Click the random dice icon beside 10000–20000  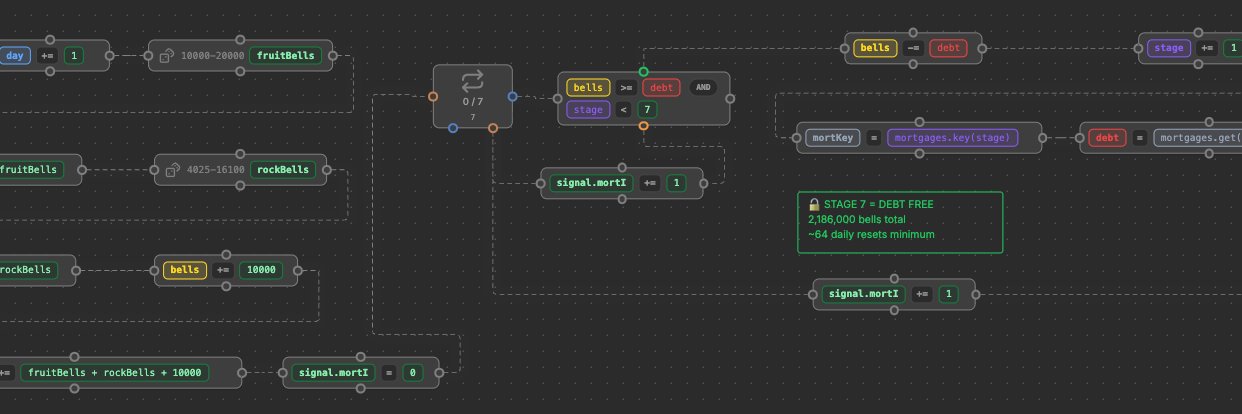pos(167,56)
